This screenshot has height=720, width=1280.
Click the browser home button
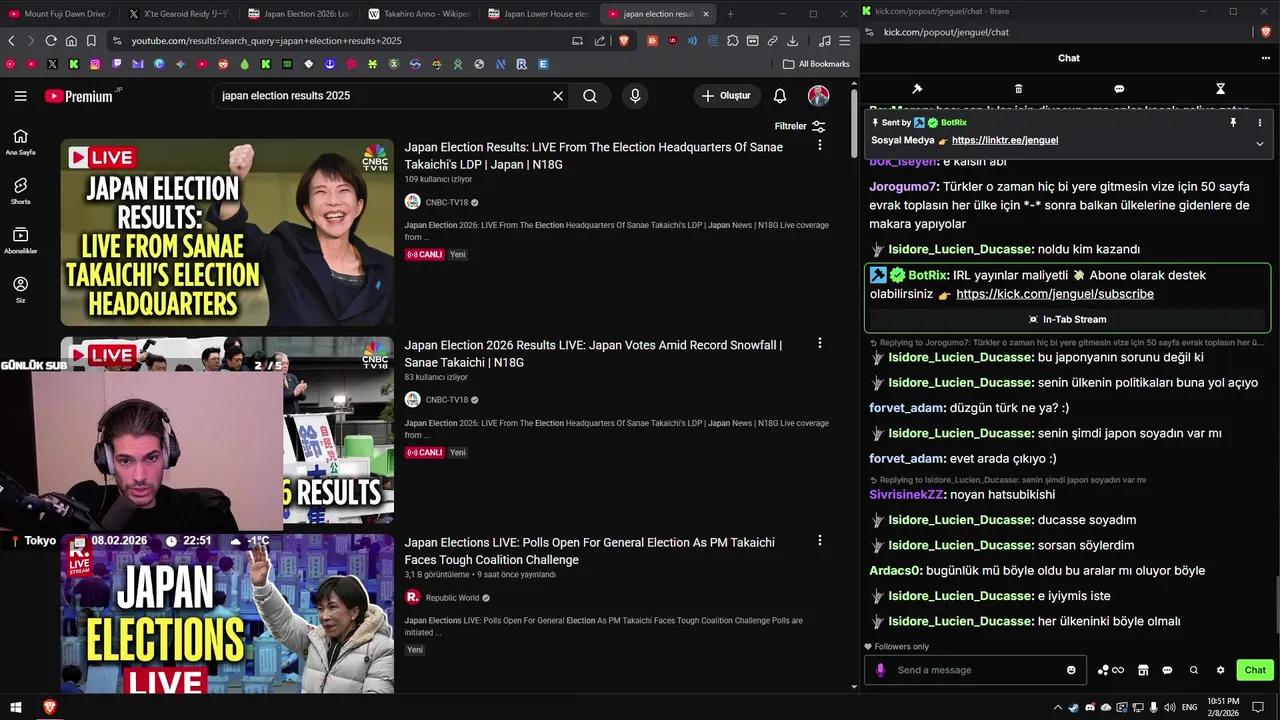[71, 41]
